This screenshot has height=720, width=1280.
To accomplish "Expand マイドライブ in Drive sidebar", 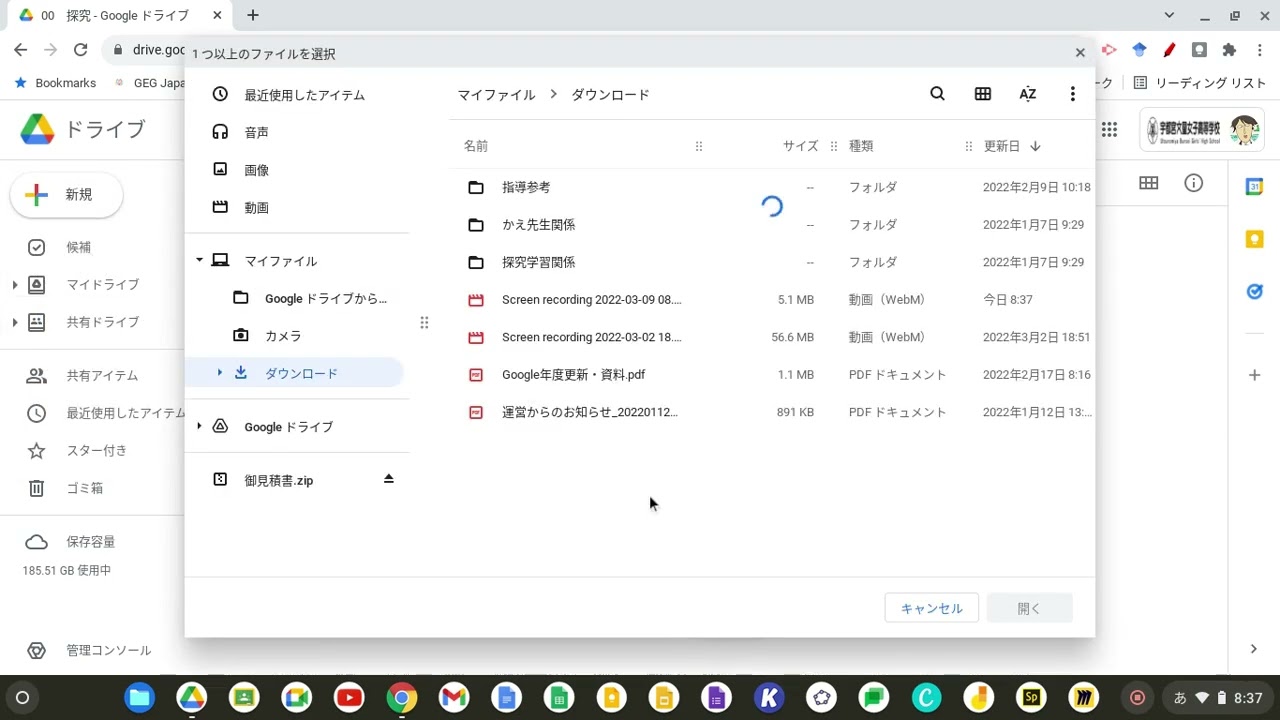I will click(15, 285).
